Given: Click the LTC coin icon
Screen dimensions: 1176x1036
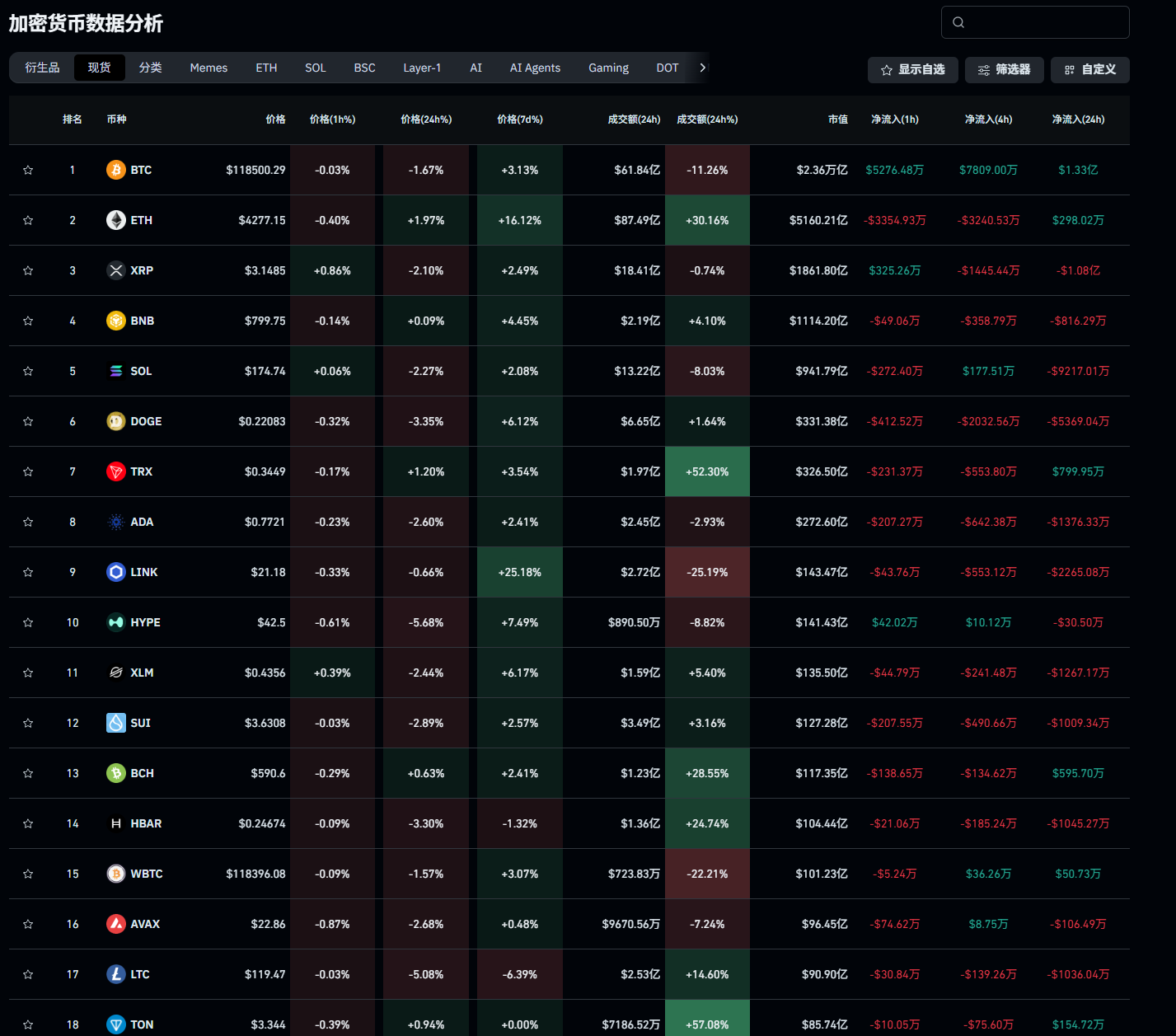Looking at the screenshot, I should point(116,974).
